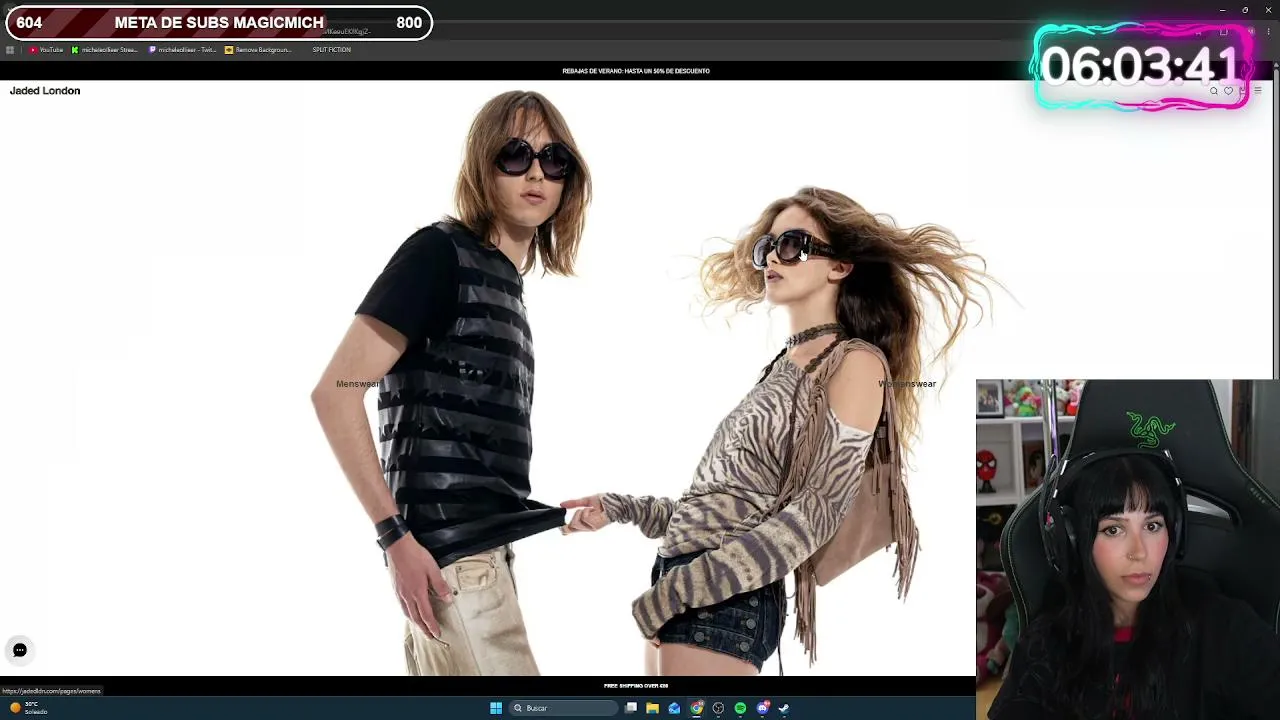1280x720 pixels.
Task: Open the Kick stream bookmark
Action: pyautogui.click(x=104, y=50)
